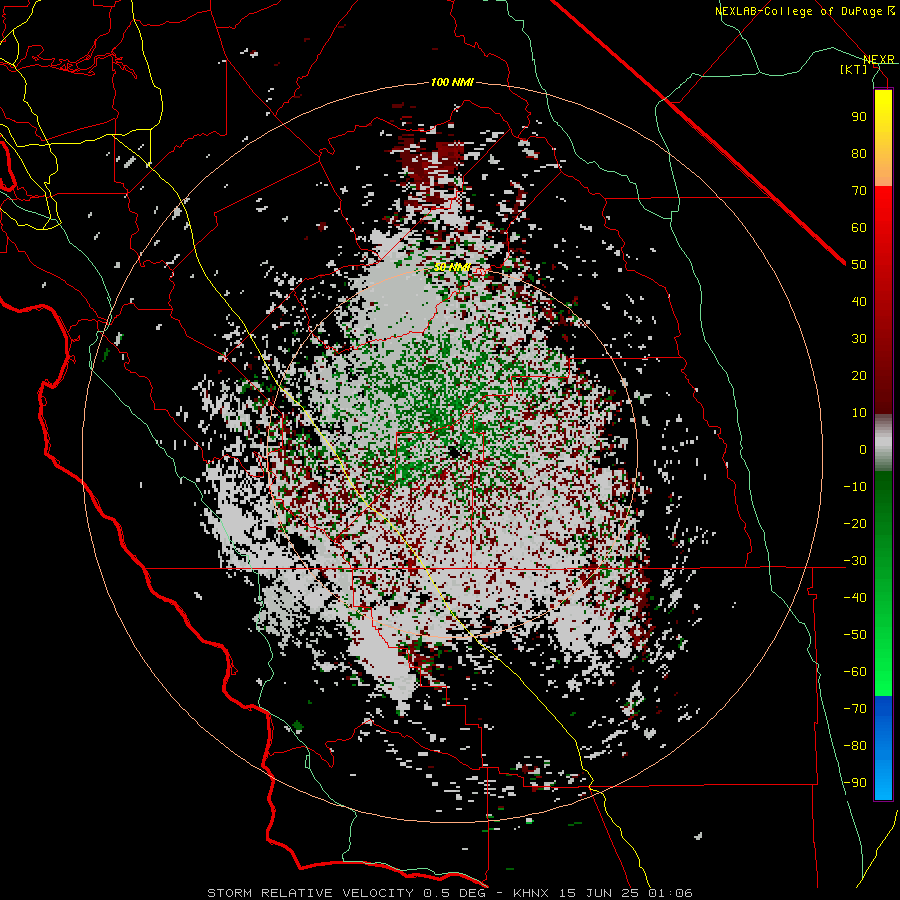Click the 30 value on the velocity scale
Viewport: 900px width, 900px height.
(859, 339)
